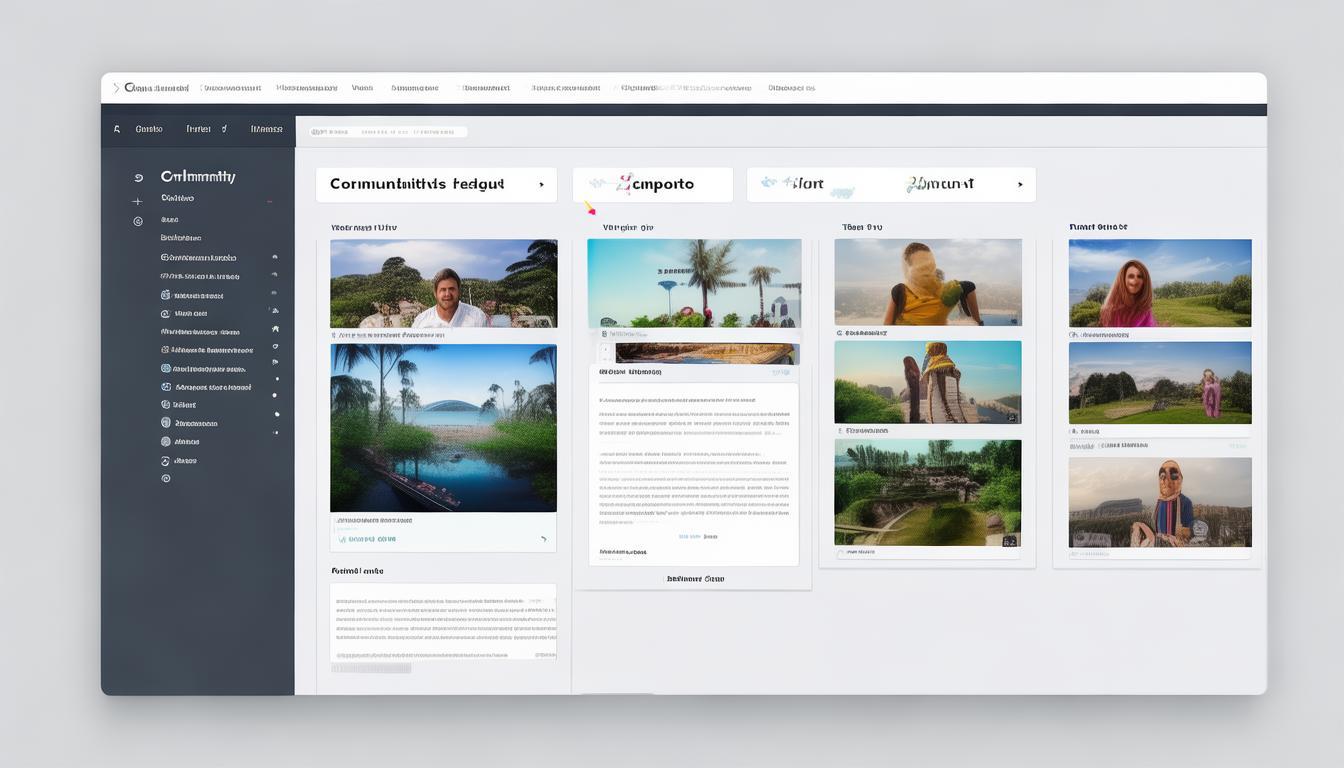This screenshot has width=1344, height=768.
Task: Click the plus icon in the sidebar
Action: pyautogui.click(x=138, y=202)
